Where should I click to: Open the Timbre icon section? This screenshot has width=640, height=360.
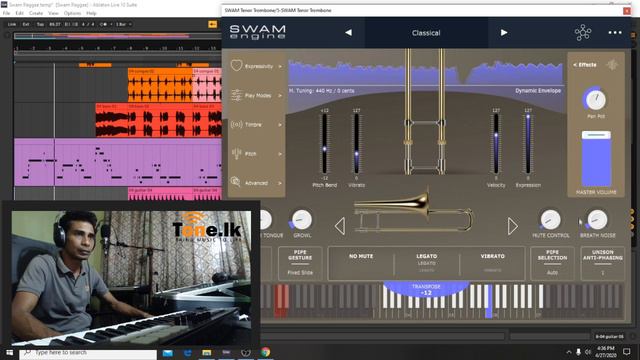(x=236, y=124)
